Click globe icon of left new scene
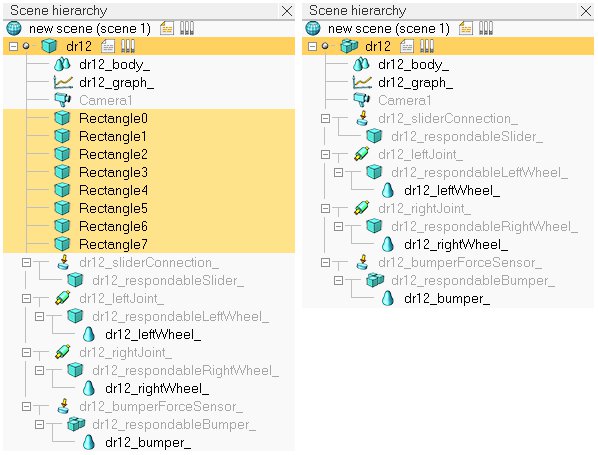The height and width of the screenshot is (455, 598). (x=14, y=29)
